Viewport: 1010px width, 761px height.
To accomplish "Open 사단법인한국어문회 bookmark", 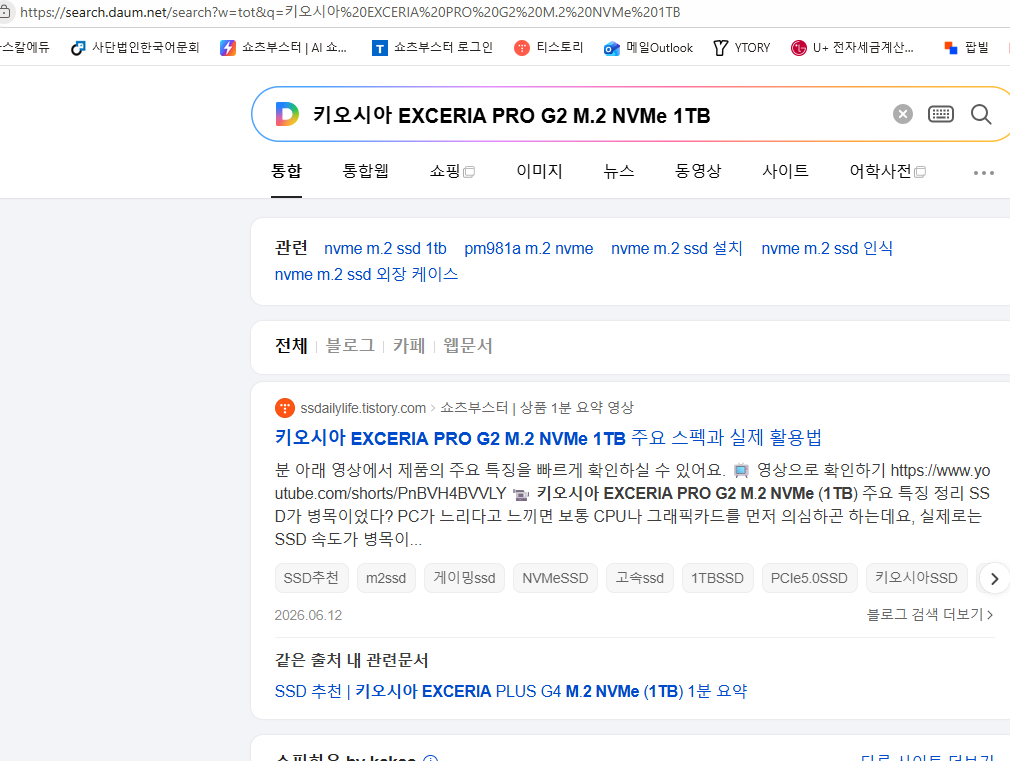I will point(135,48).
